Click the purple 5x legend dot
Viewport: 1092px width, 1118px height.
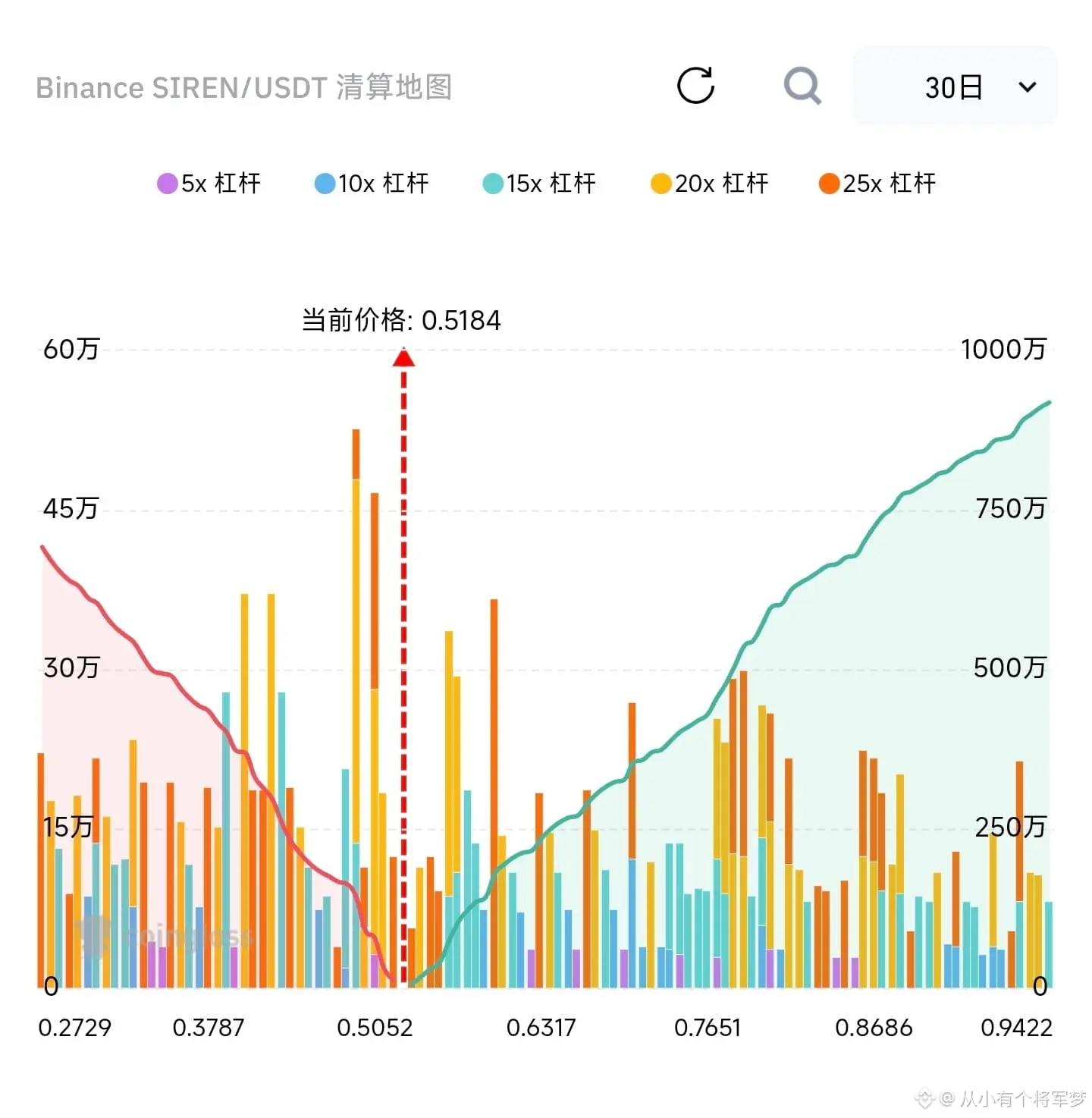coord(167,184)
